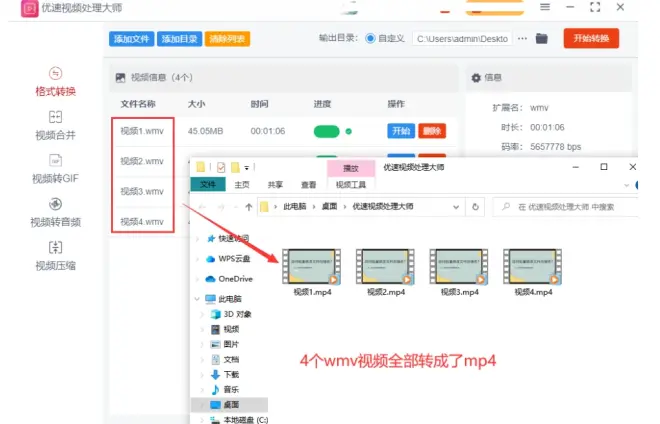Open the 查看 tab in Explorer window

coord(309,185)
